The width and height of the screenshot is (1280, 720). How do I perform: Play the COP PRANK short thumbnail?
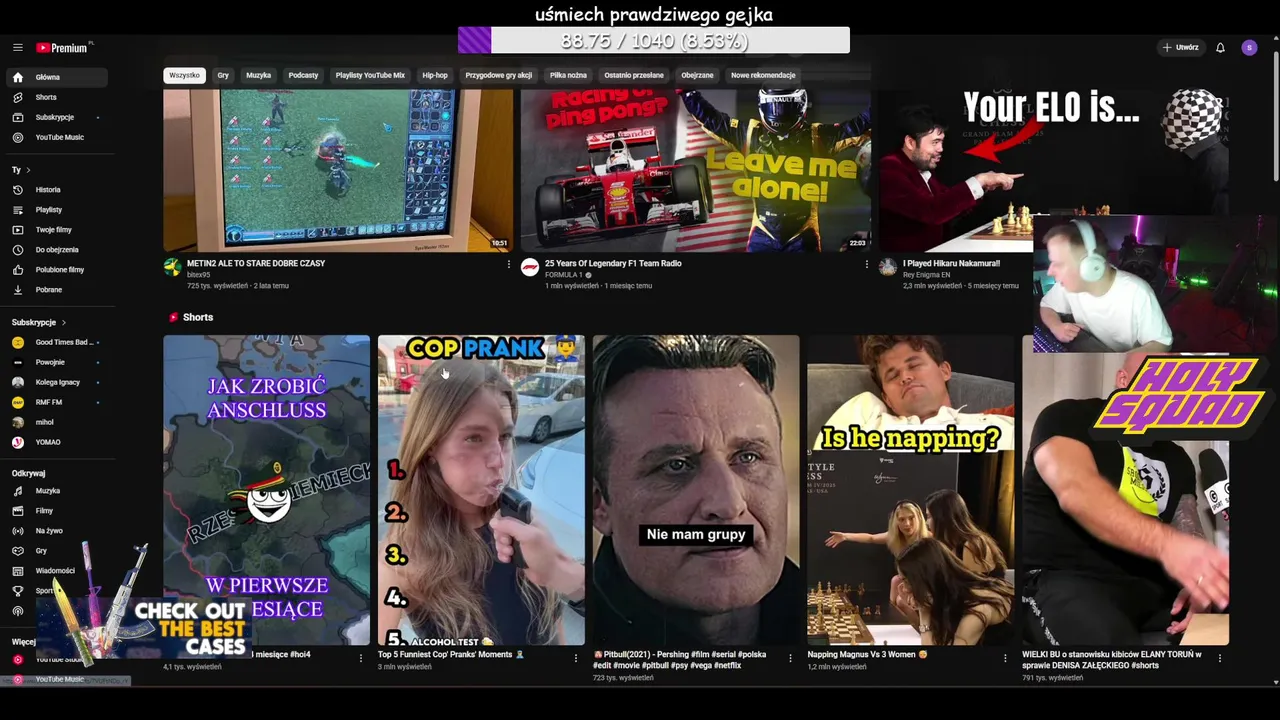481,490
